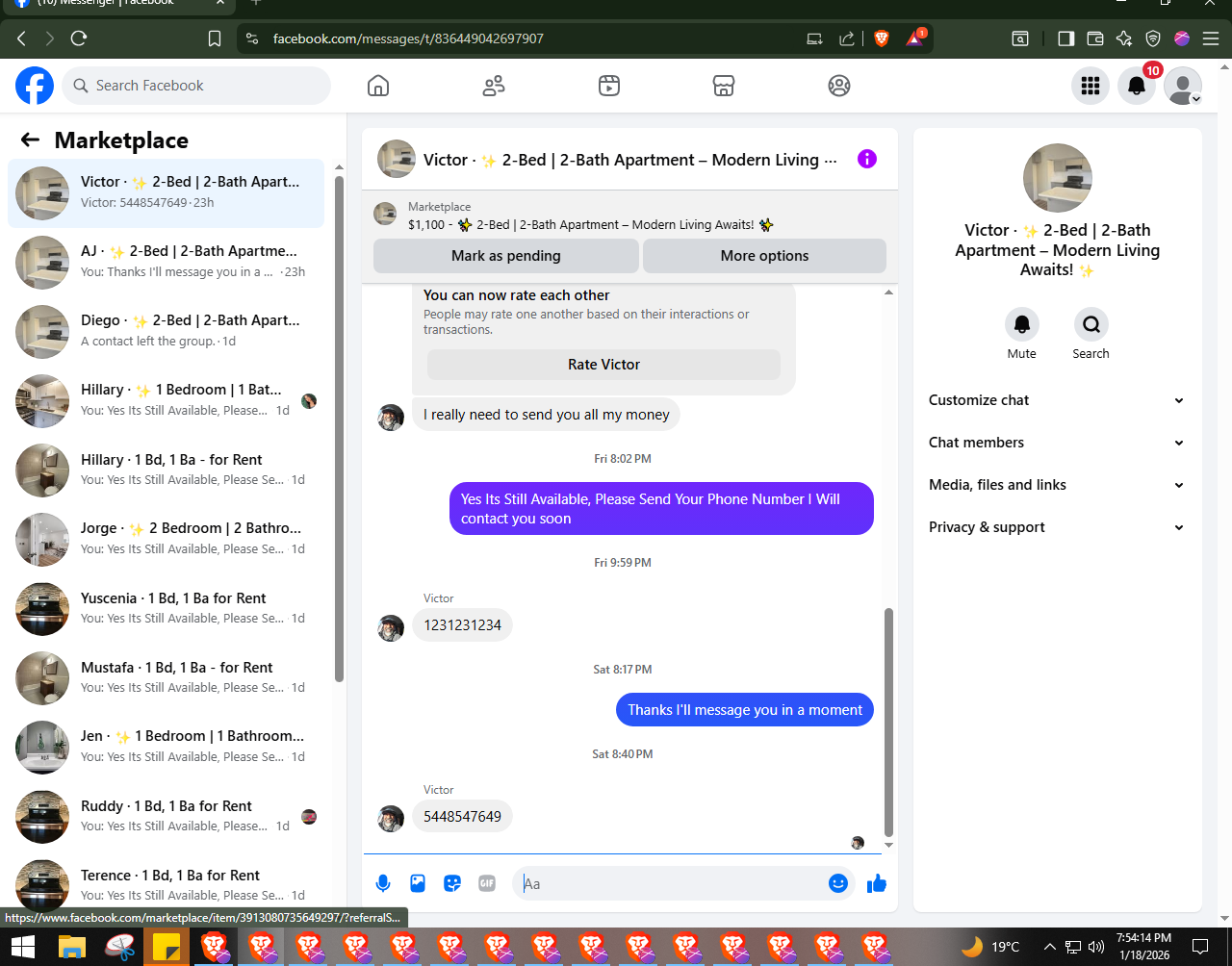This screenshot has height=966, width=1232.
Task: Click the share icon in address bar
Action: coord(847,38)
